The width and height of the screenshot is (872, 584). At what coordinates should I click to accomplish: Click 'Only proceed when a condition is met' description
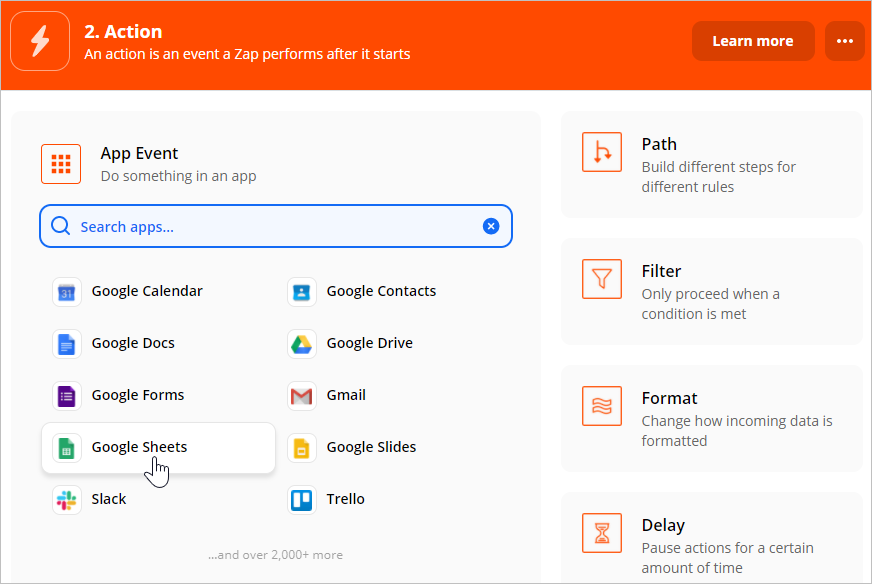[x=711, y=304]
